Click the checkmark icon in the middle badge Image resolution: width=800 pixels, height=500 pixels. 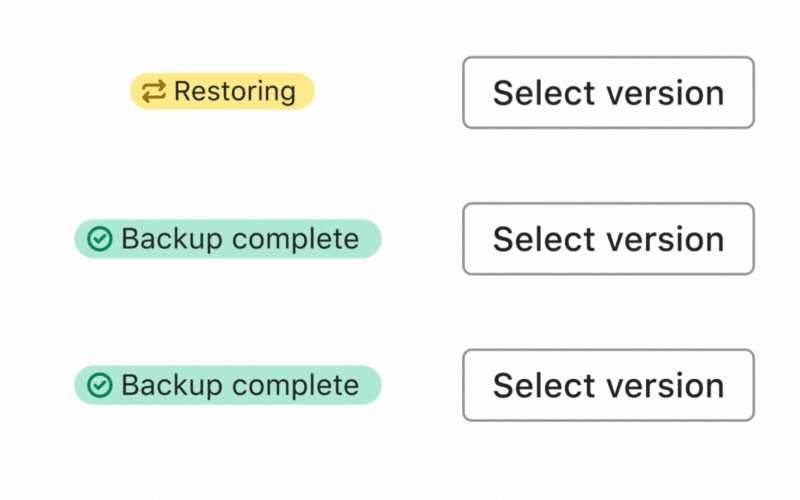pos(100,239)
